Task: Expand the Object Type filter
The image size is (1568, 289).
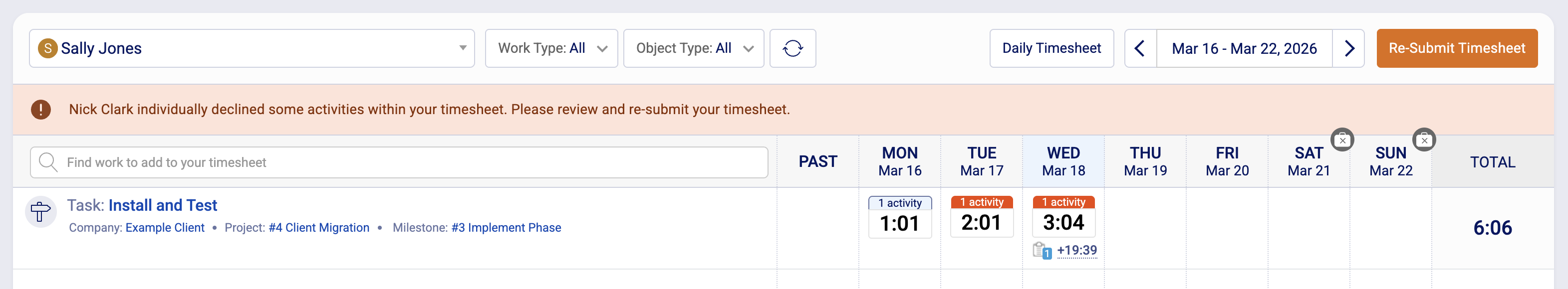Action: tap(693, 48)
